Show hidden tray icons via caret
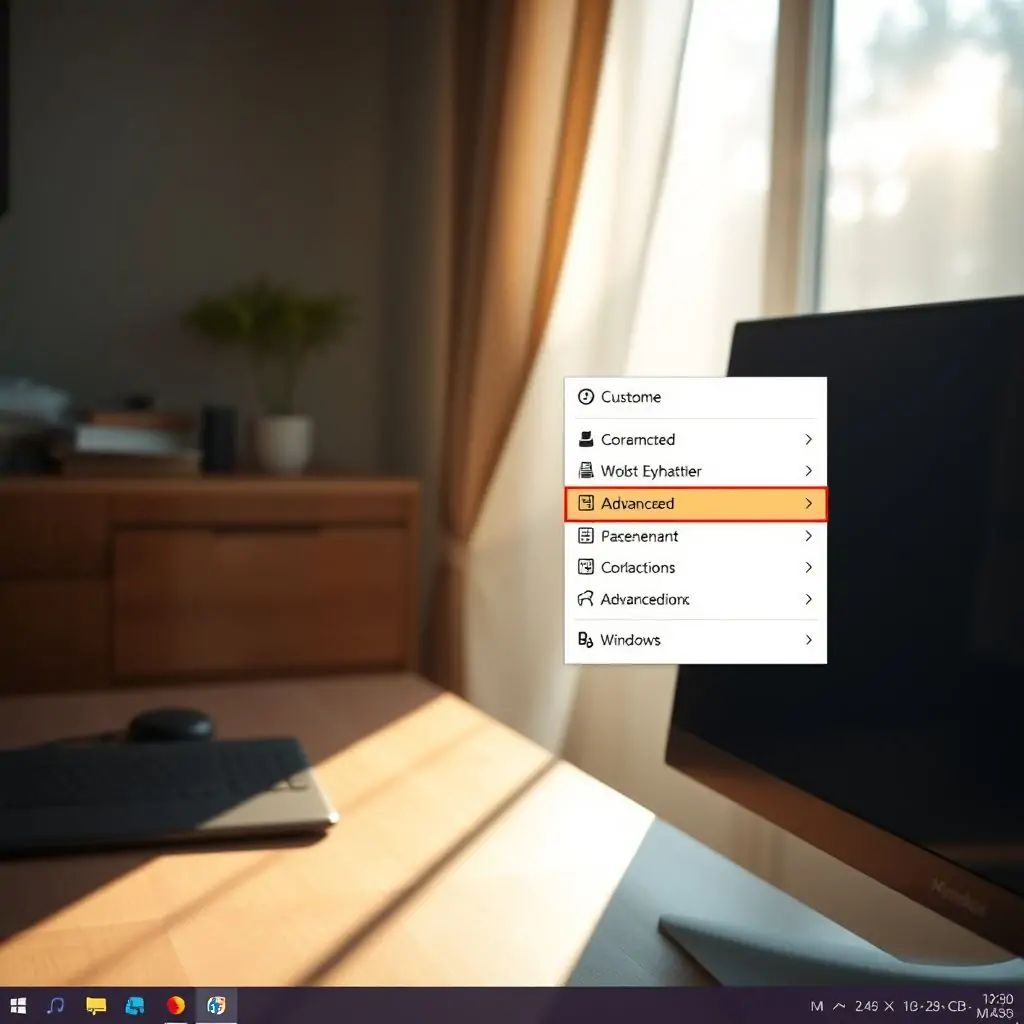 click(x=838, y=1005)
